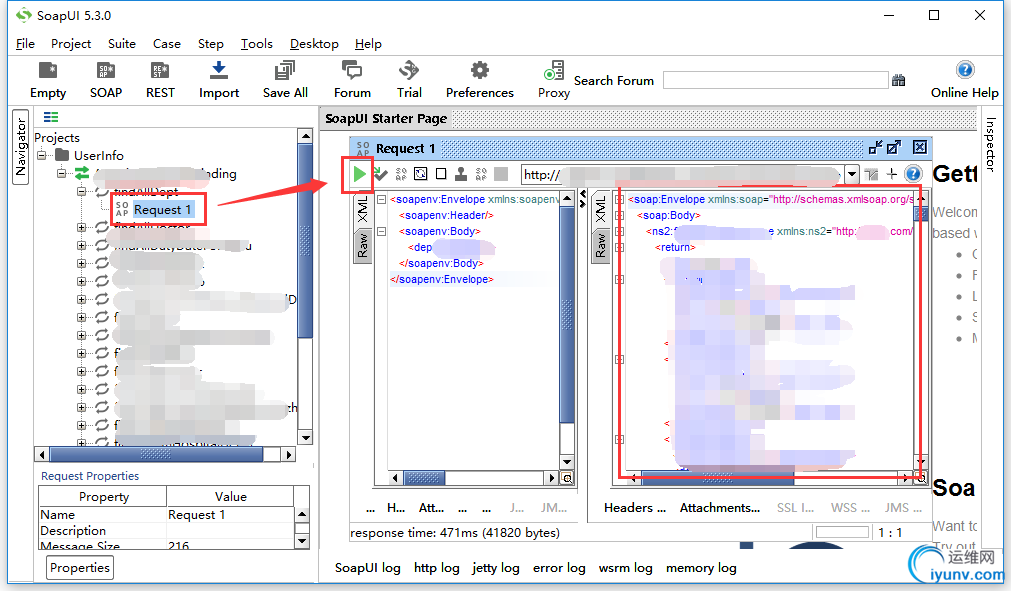Select the UserInfo project

pyautogui.click(x=98, y=155)
